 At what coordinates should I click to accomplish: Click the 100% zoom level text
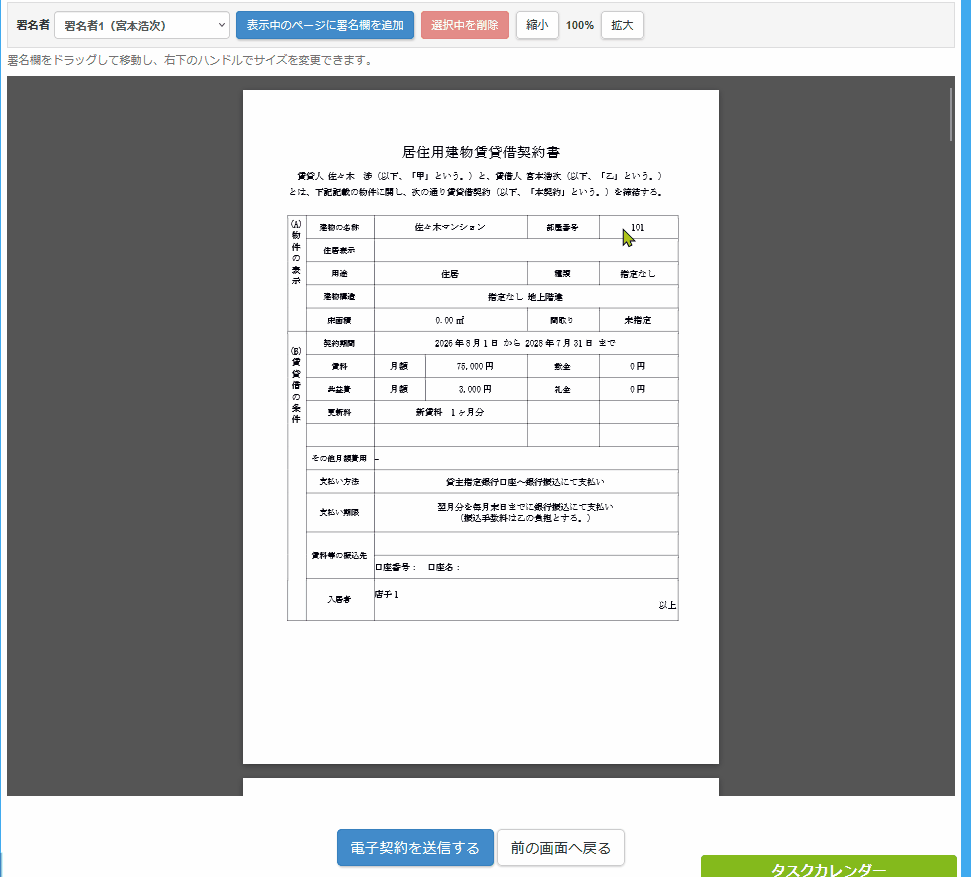coord(580,25)
